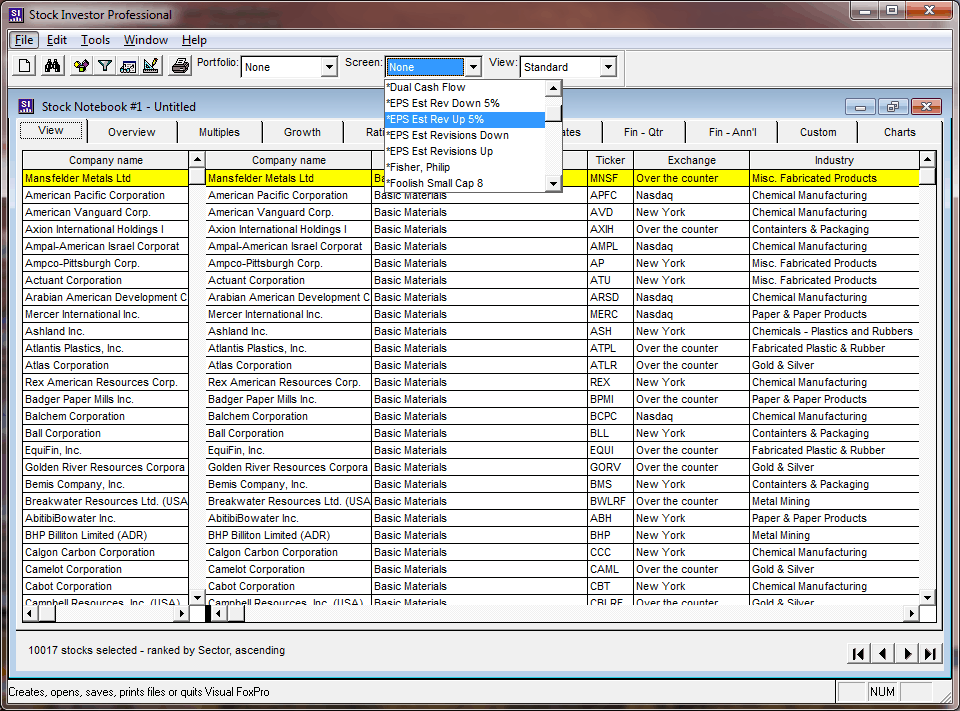The image size is (960, 711).
Task: Go to previous record arrow
Action: [882, 653]
